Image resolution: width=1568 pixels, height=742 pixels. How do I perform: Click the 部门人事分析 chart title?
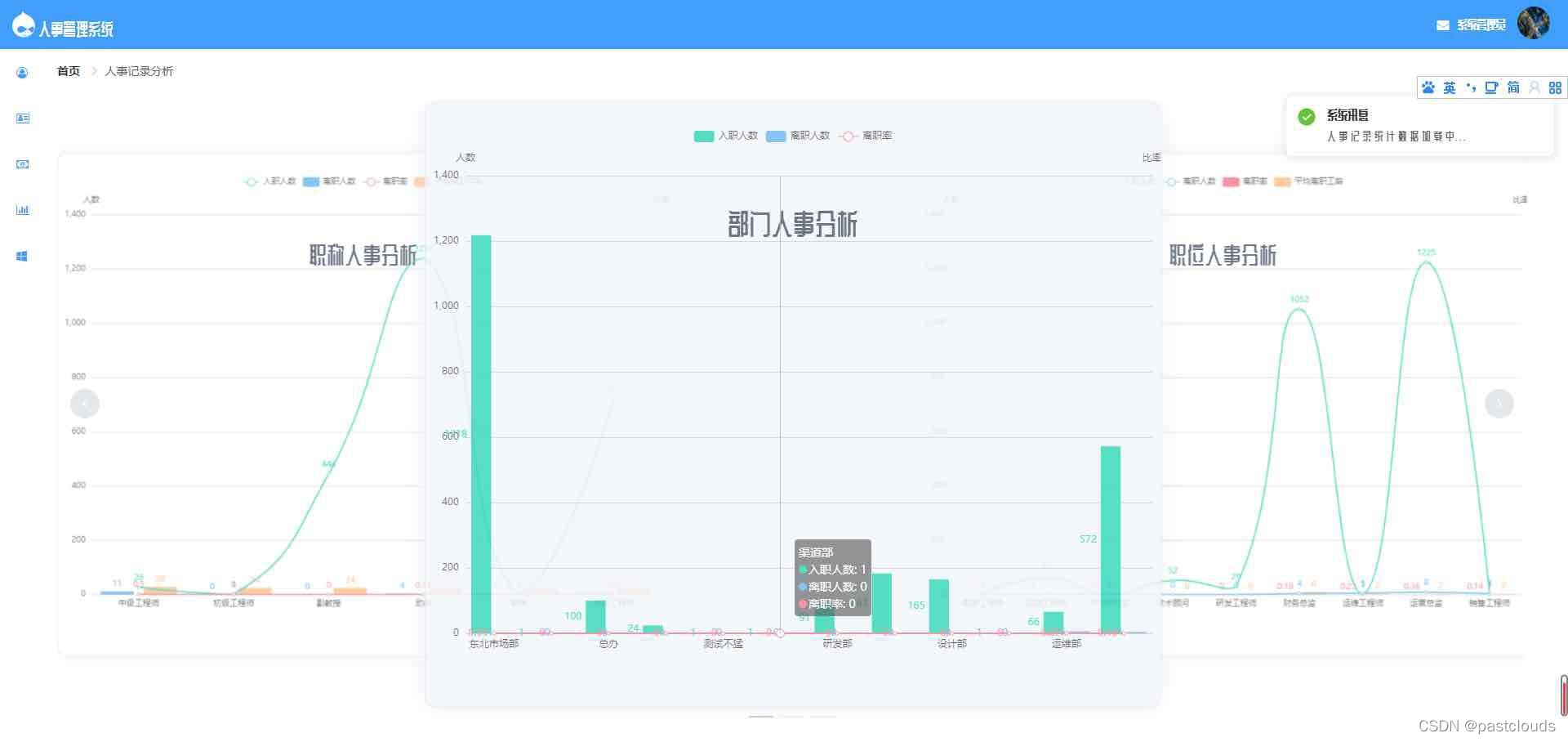click(792, 224)
